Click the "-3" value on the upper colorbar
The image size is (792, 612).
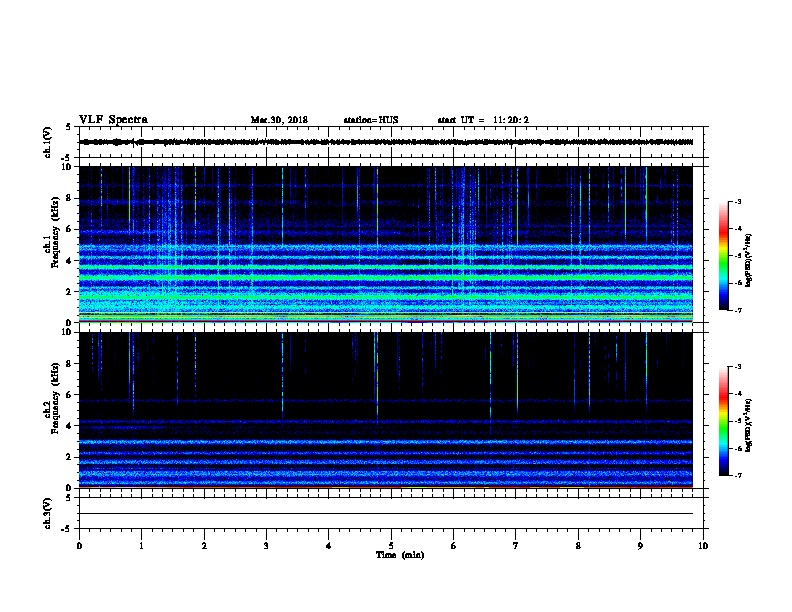click(737, 201)
